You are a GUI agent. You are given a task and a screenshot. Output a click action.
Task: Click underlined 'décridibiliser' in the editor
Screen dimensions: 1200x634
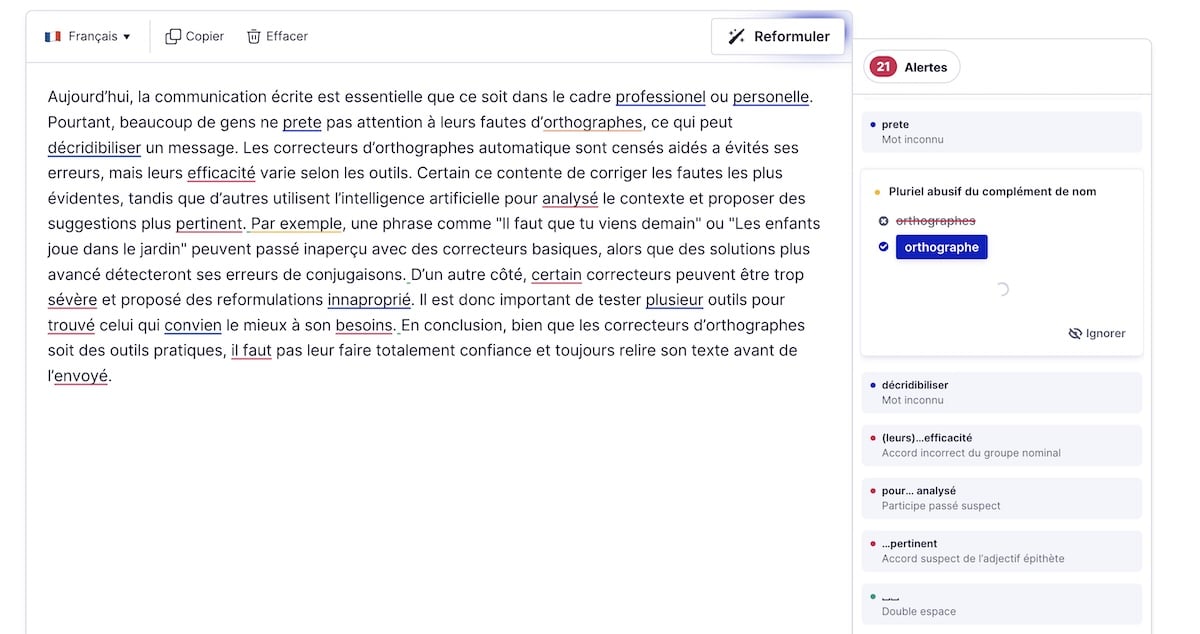94,148
